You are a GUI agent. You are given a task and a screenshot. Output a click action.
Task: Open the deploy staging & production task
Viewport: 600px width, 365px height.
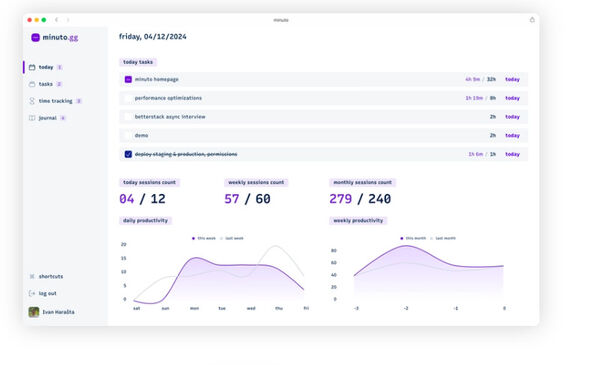[x=186, y=154]
